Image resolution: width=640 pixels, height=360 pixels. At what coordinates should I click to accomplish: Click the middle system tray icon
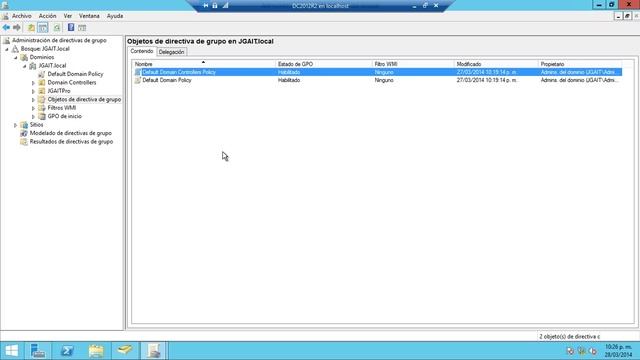[582, 351]
